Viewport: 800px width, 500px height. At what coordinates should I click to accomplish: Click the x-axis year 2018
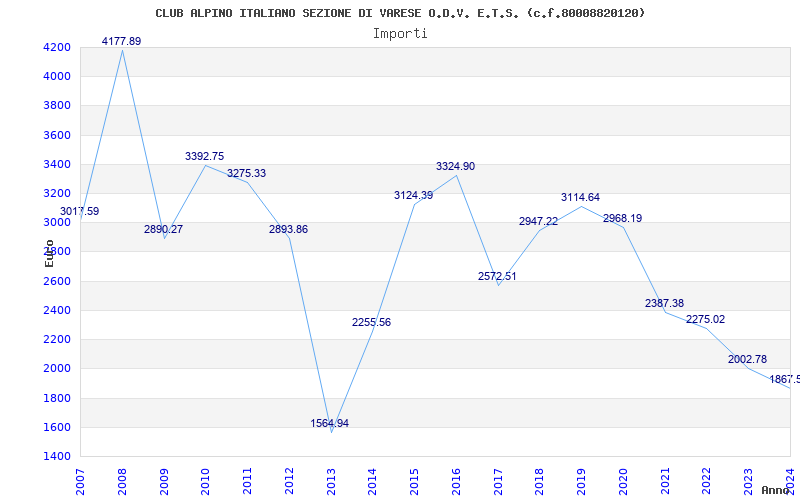tap(540, 482)
